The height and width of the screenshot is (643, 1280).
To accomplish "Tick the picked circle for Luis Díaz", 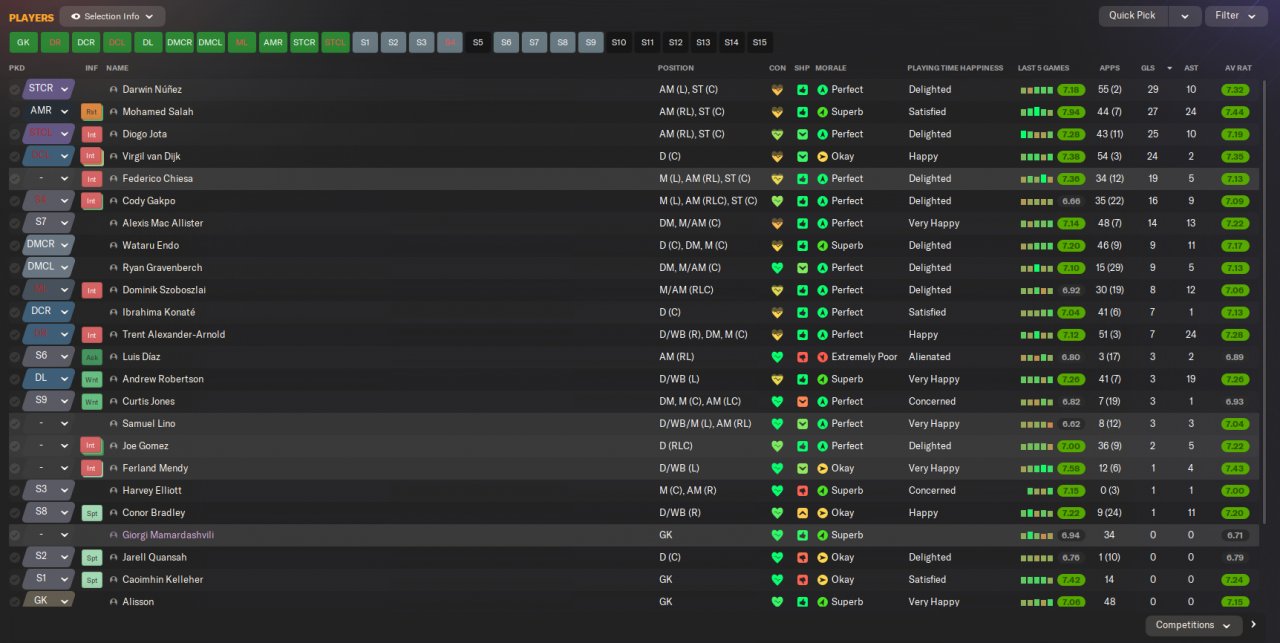I will pos(15,357).
